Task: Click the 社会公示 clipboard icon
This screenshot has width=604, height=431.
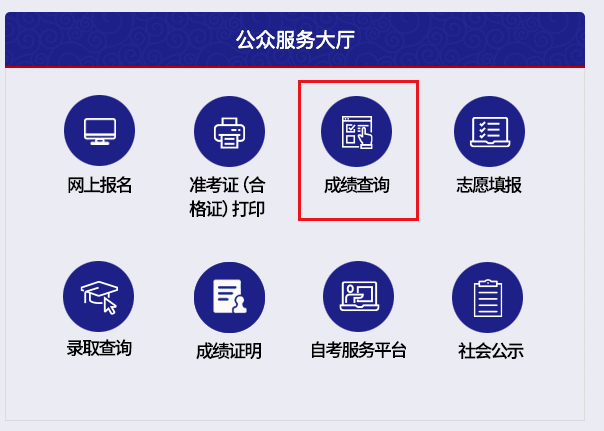Action: (487, 297)
